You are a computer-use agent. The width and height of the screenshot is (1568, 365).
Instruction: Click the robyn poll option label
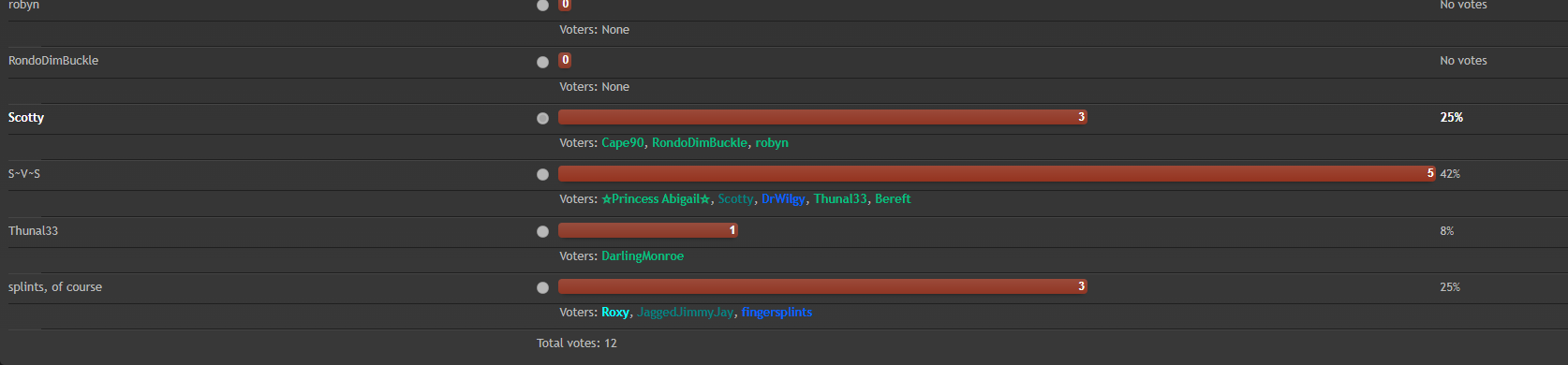pyautogui.click(x=24, y=6)
